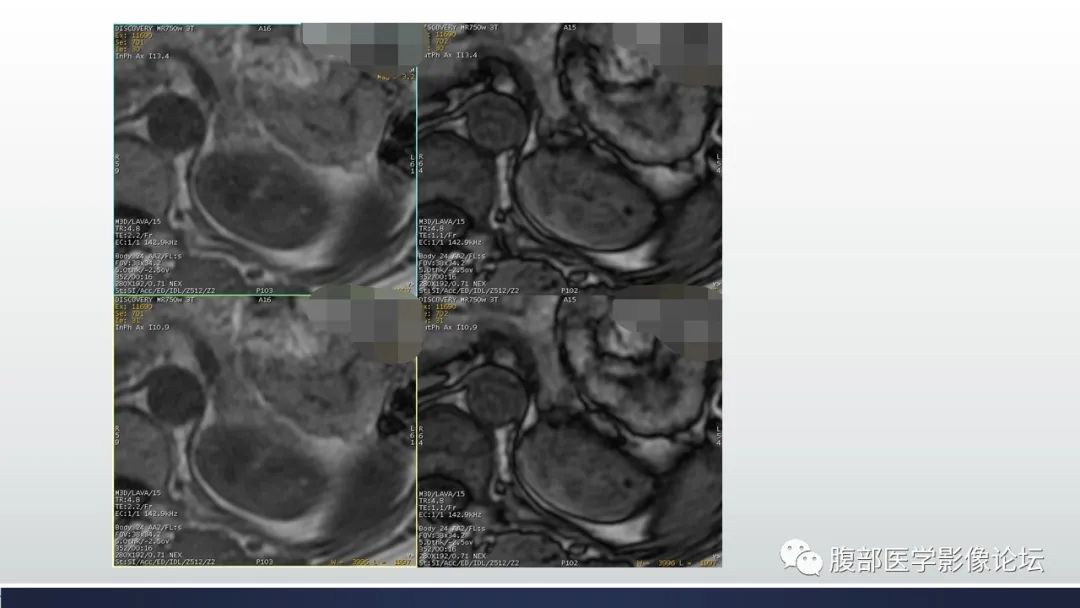Click 'P103' marker in bottom-left panel
The height and width of the screenshot is (608, 1080).
(x=264, y=562)
